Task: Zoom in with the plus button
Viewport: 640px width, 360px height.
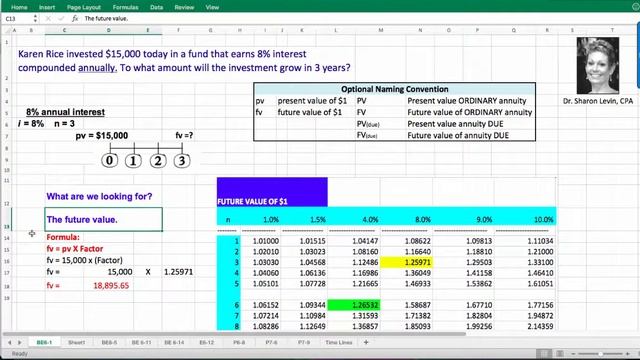Action: tap(627, 353)
